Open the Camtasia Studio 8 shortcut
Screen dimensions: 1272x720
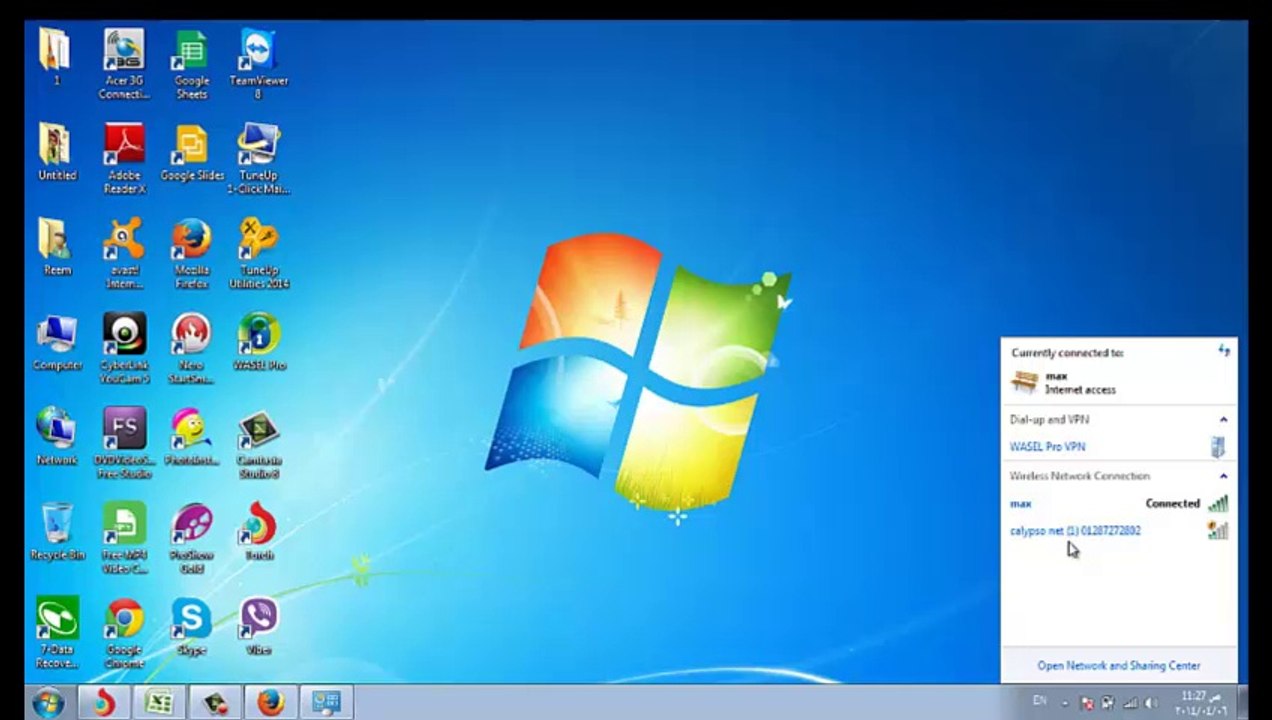point(259,444)
